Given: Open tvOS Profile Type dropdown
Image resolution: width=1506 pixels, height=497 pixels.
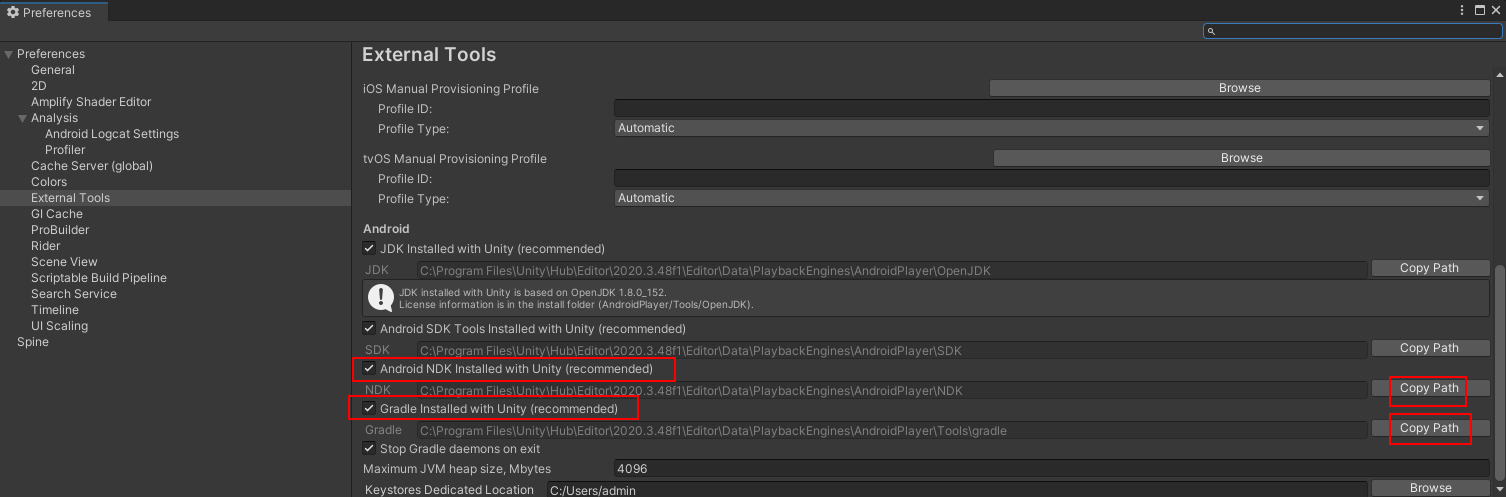Looking at the screenshot, I should click(1052, 198).
